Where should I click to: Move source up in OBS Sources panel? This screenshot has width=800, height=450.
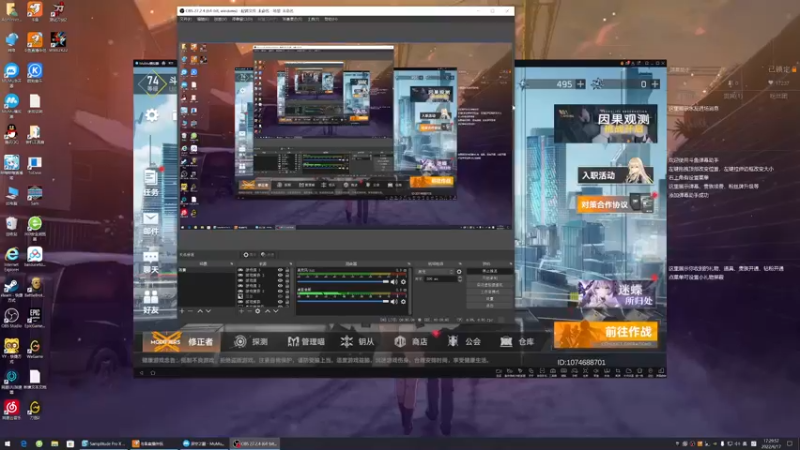(267, 311)
